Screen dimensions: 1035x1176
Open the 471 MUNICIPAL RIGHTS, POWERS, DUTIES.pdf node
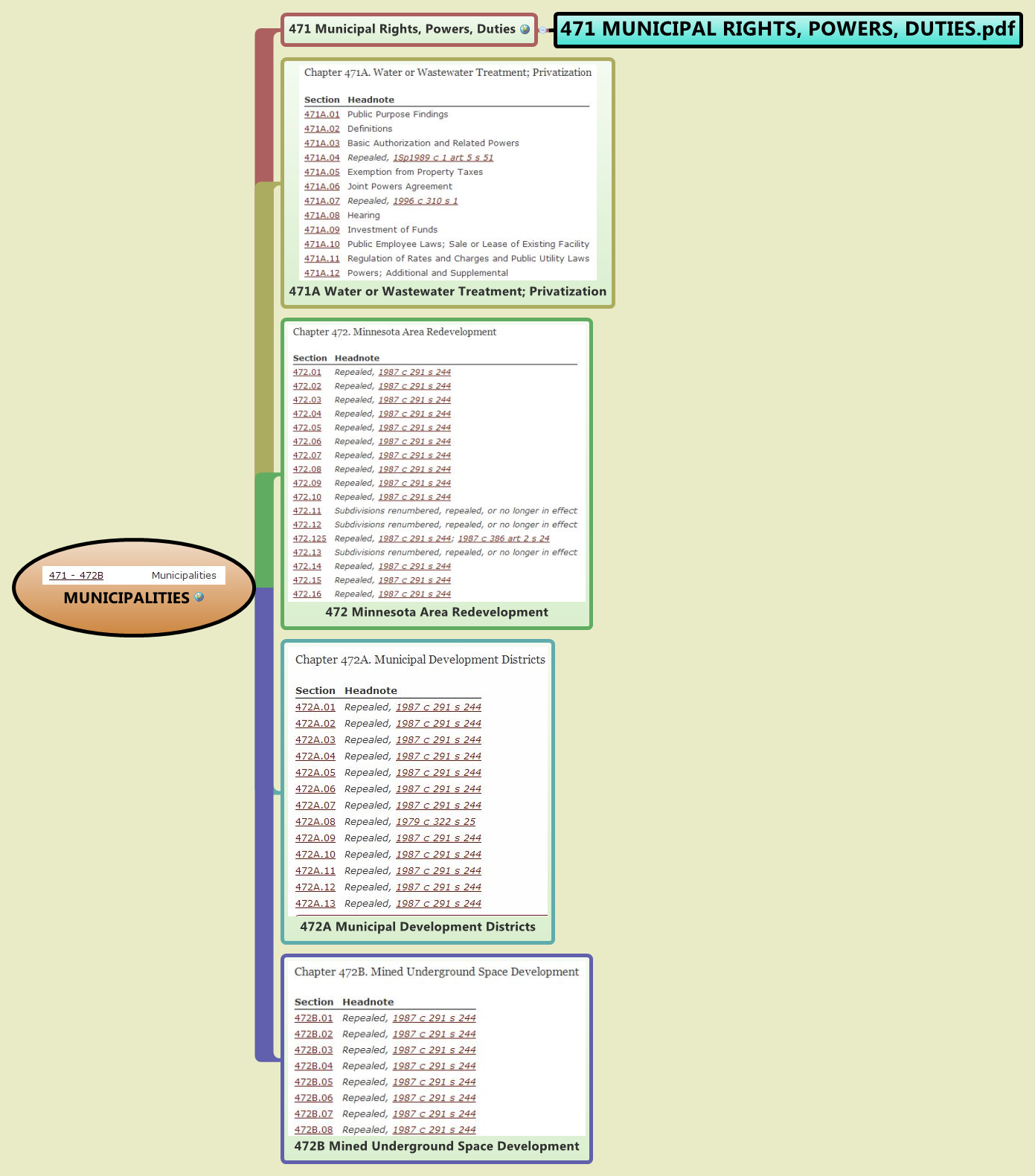click(788, 30)
